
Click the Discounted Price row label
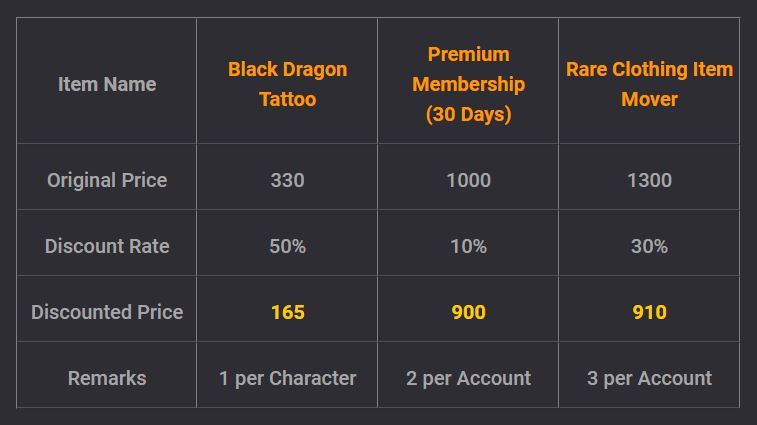107,312
